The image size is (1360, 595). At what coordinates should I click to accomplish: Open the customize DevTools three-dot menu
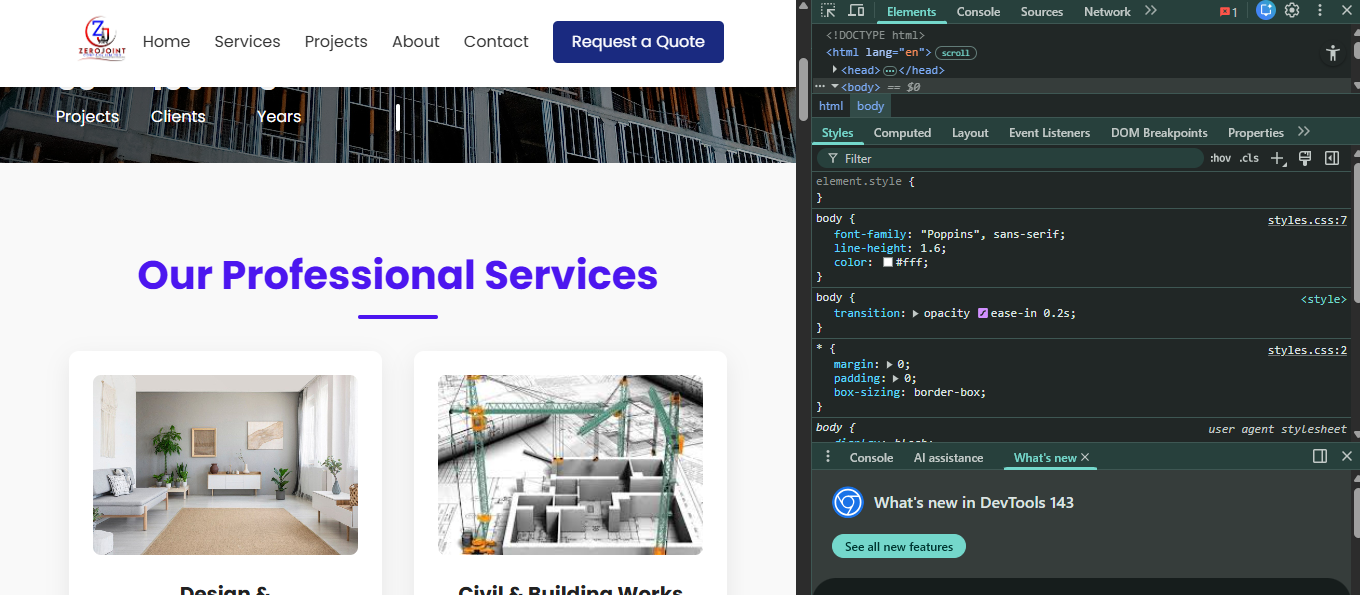coord(1319,11)
